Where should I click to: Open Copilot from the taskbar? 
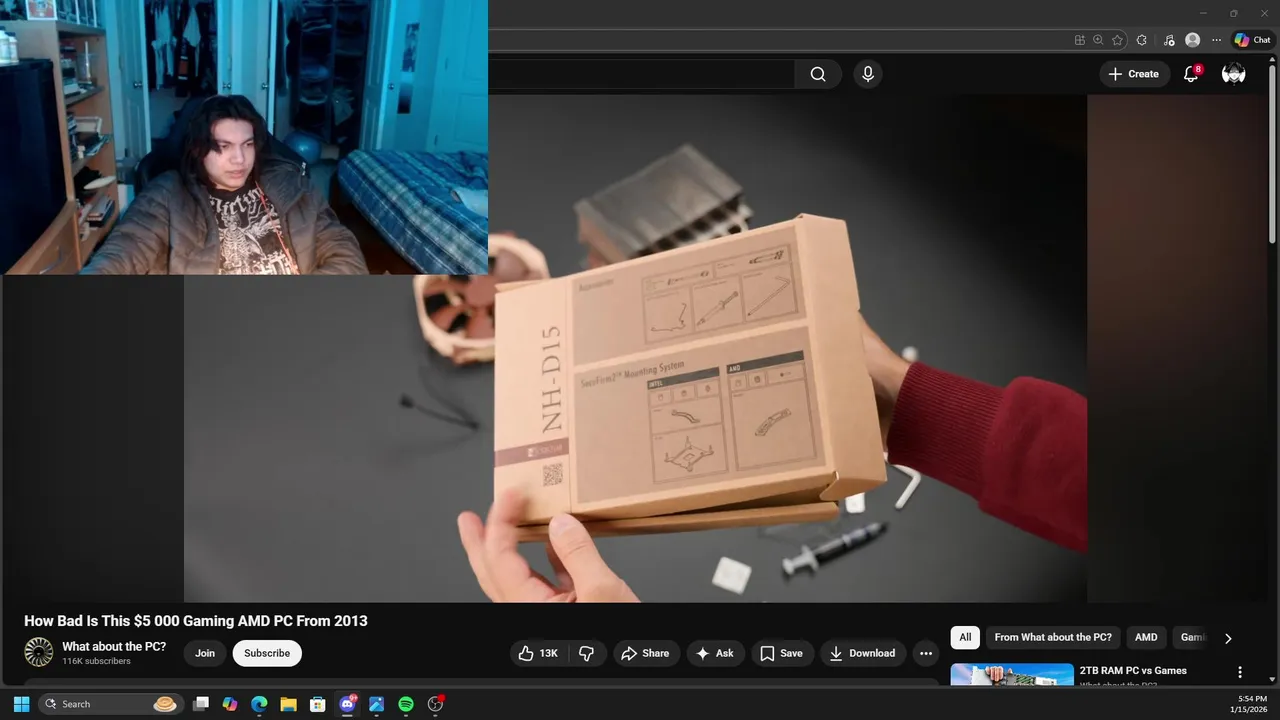click(230, 704)
